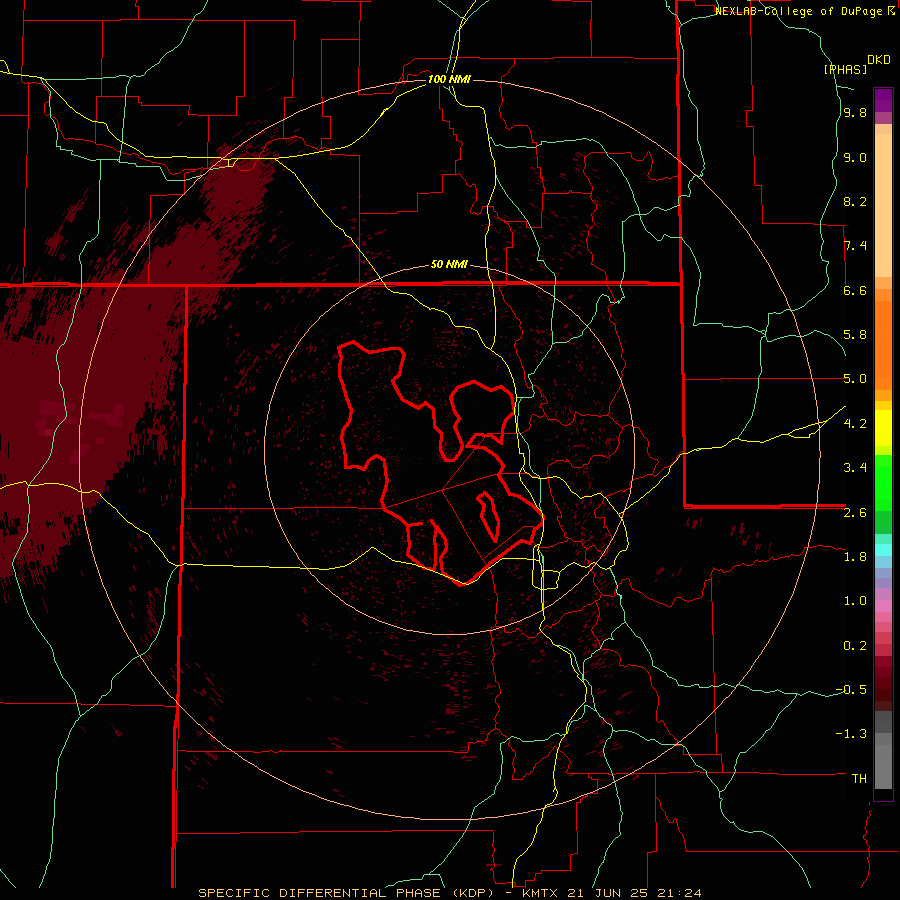
Task: Click the 100 NMI range ring label
Action: pyautogui.click(x=449, y=79)
